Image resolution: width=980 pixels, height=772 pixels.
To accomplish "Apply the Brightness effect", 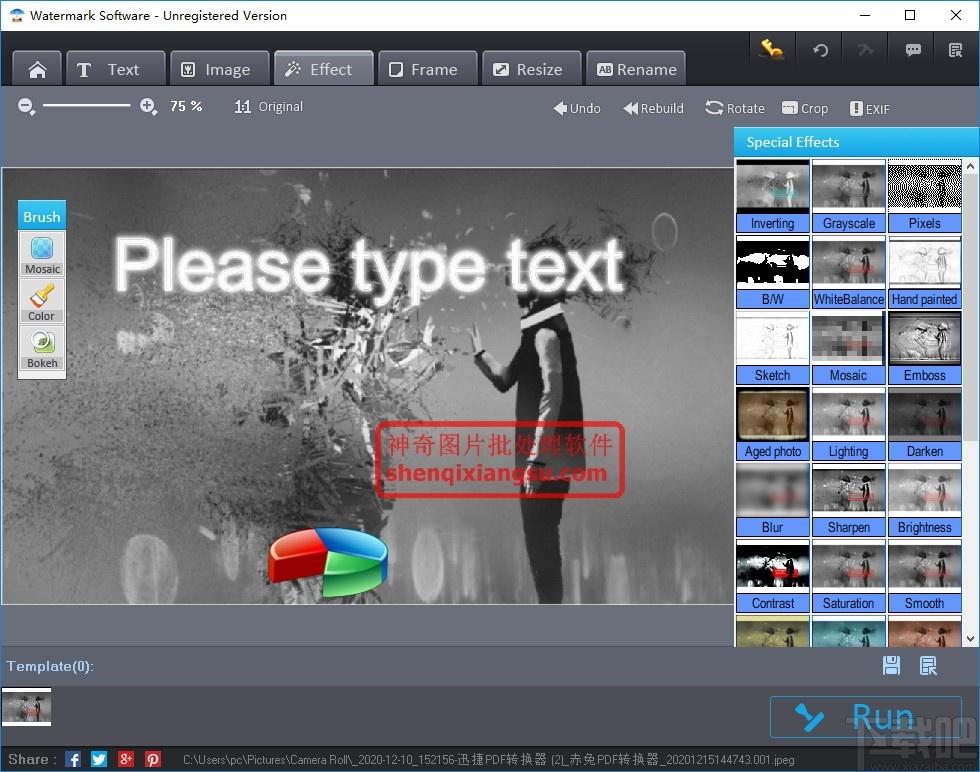I will tap(924, 500).
